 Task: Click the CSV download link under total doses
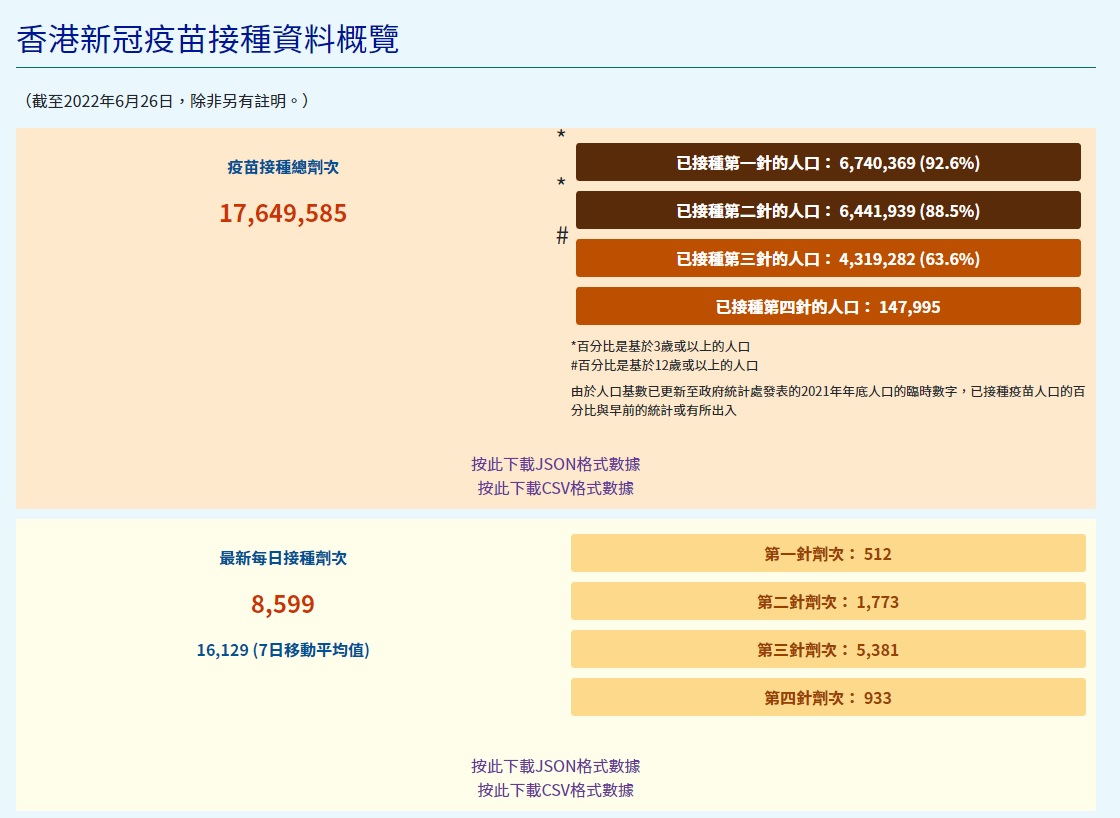click(x=556, y=488)
